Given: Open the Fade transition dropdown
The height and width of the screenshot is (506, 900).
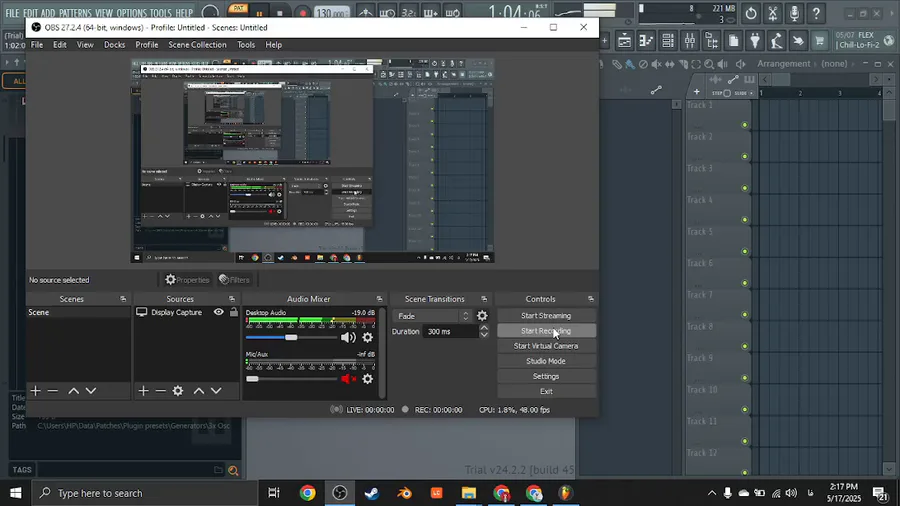Looking at the screenshot, I should (433, 316).
